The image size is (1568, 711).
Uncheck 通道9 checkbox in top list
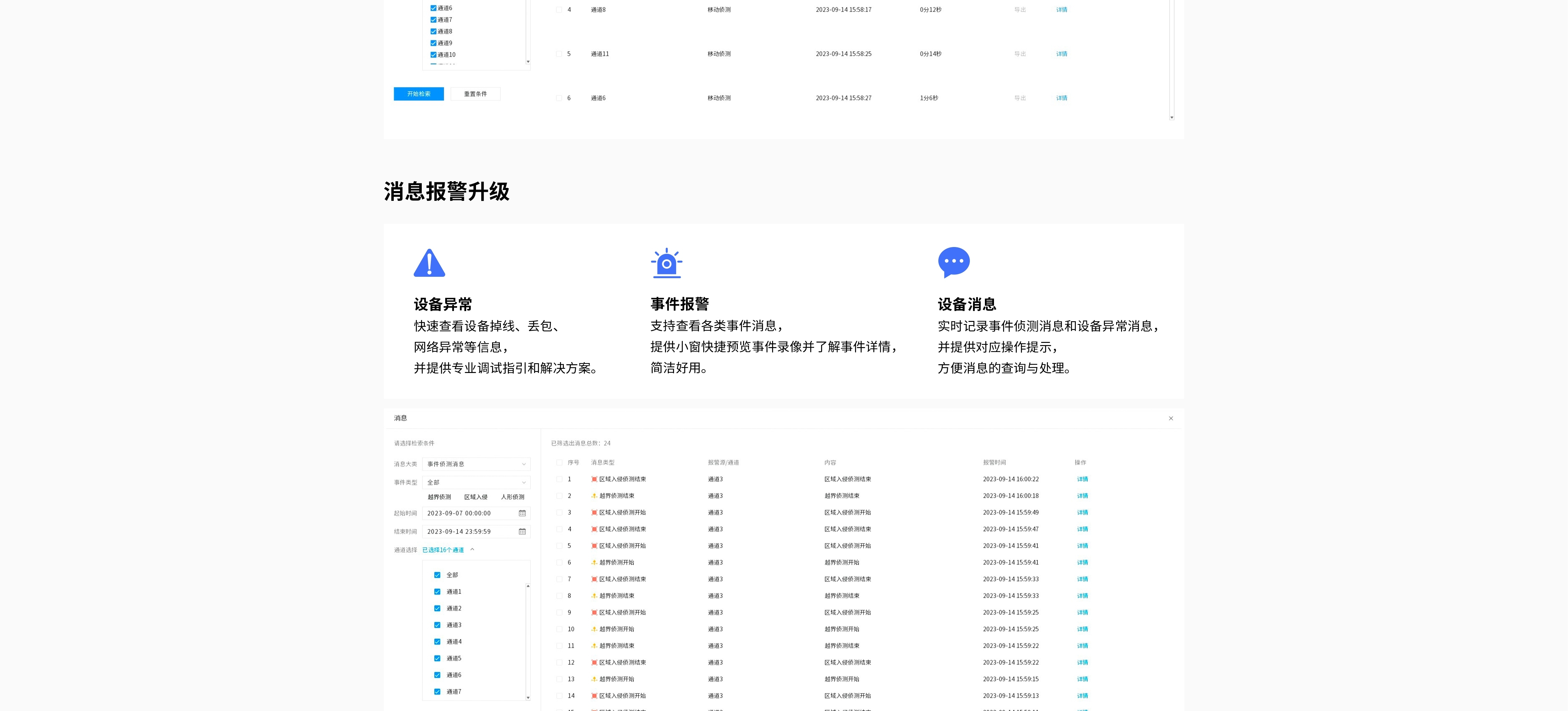click(433, 43)
